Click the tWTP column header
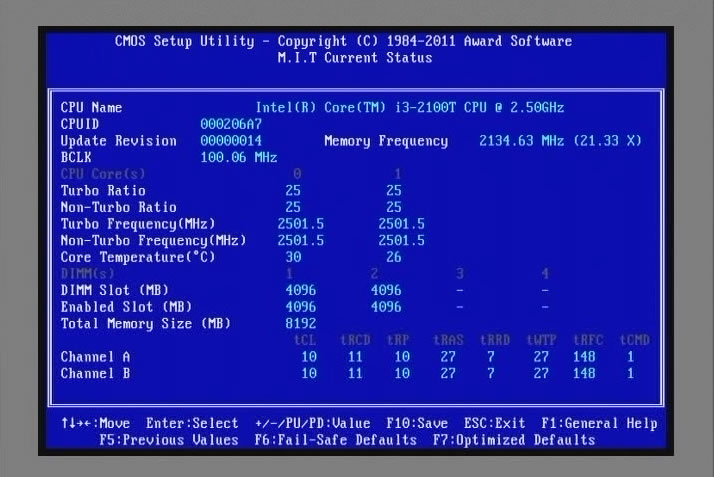Viewport: 714px width, 477px height. (541, 340)
